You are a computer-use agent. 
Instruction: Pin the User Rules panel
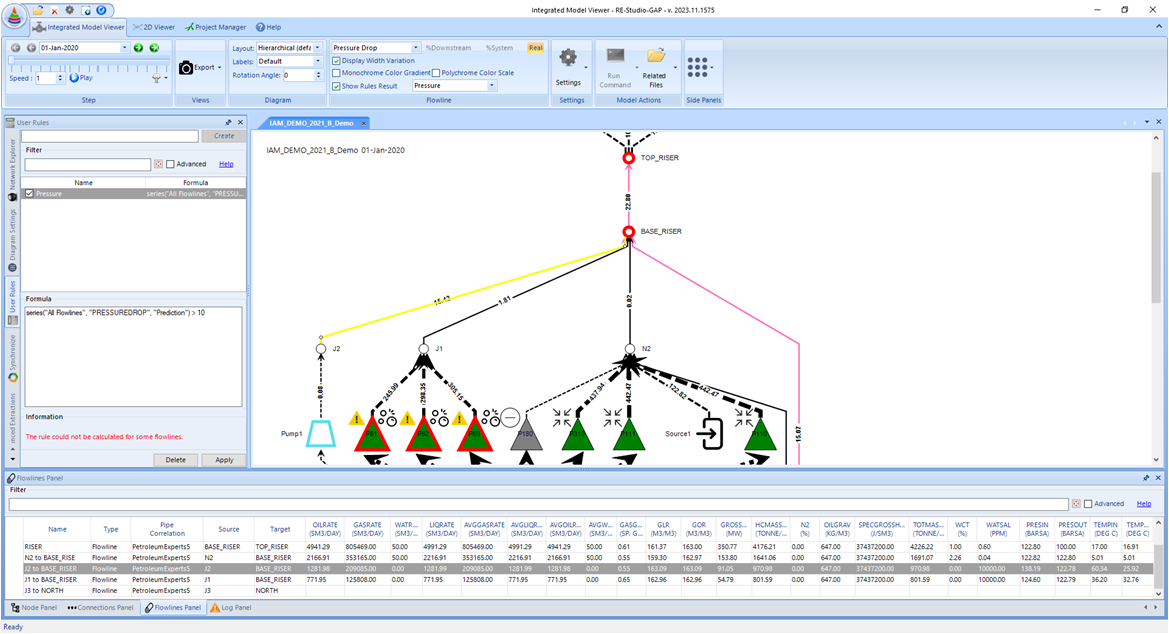[228, 122]
